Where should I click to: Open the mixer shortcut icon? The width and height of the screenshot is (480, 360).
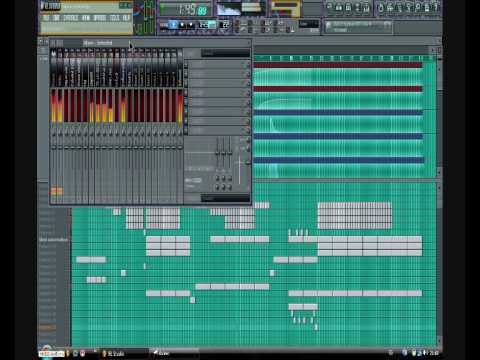point(366,7)
